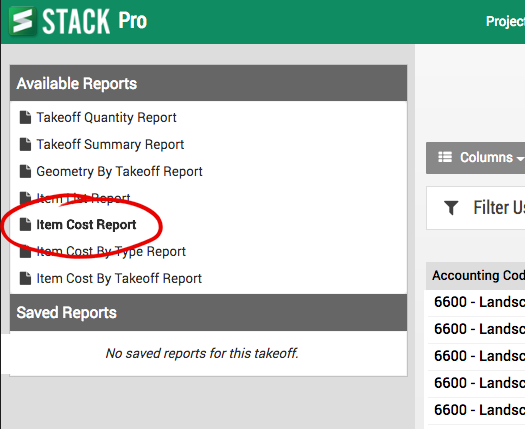Open the Takeoff Quantity Report

(x=106, y=118)
